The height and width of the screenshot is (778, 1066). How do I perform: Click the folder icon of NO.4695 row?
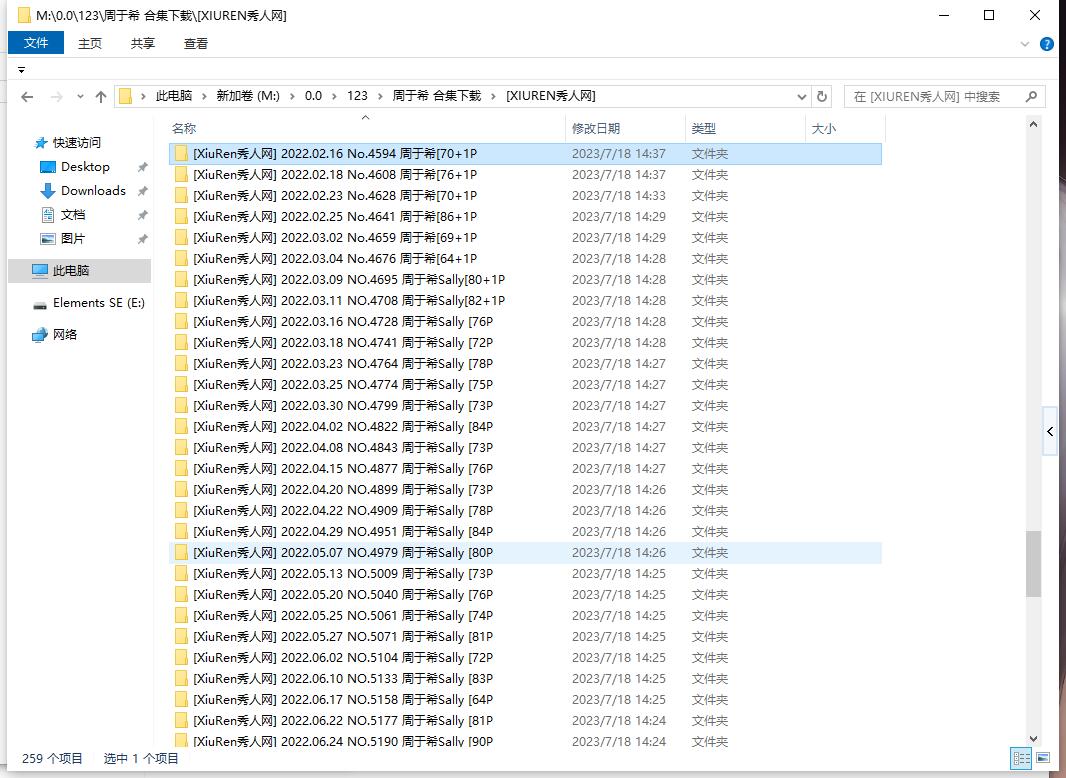181,280
